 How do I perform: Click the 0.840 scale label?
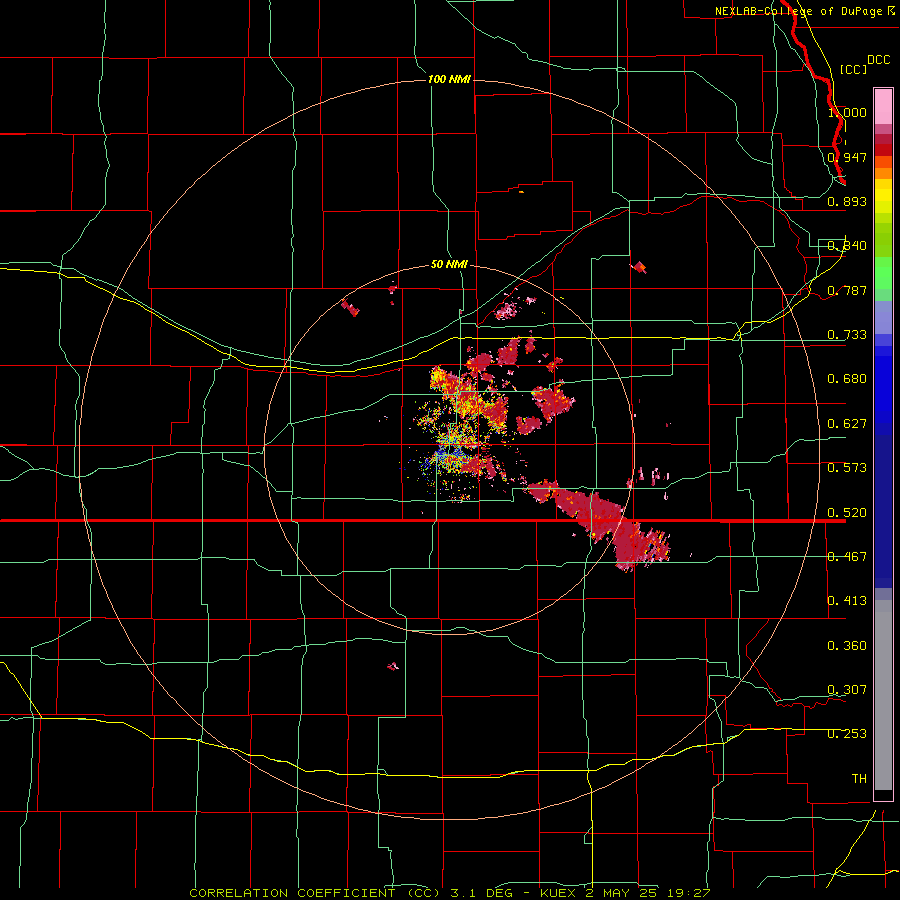point(847,246)
